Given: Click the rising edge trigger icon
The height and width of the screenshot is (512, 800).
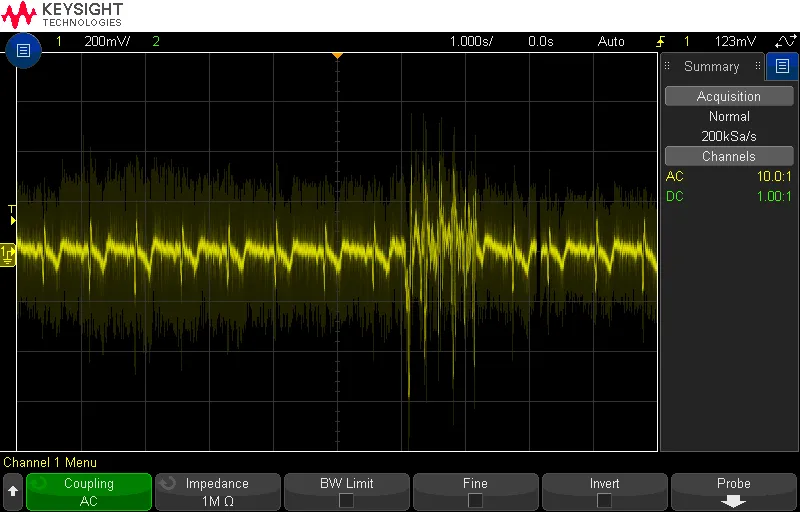Looking at the screenshot, I should pos(661,42).
